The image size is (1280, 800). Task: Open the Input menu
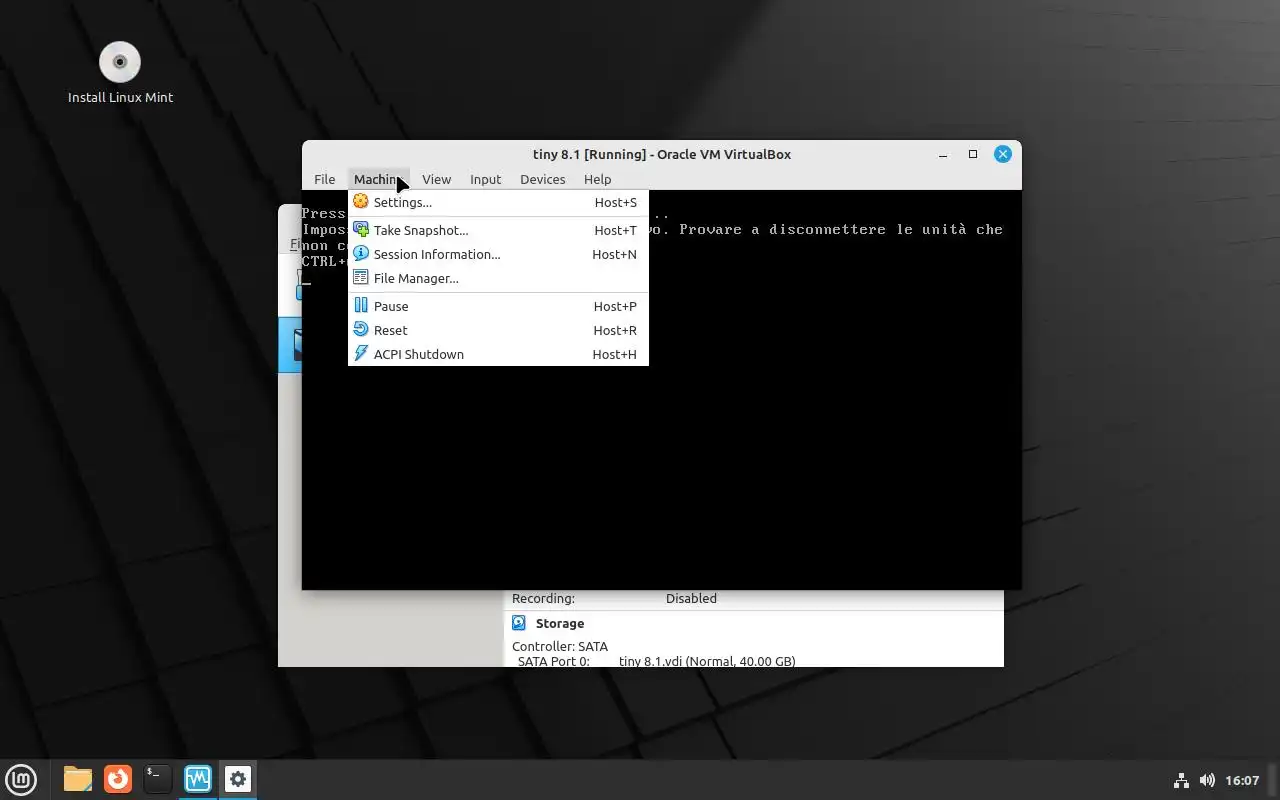pos(485,179)
